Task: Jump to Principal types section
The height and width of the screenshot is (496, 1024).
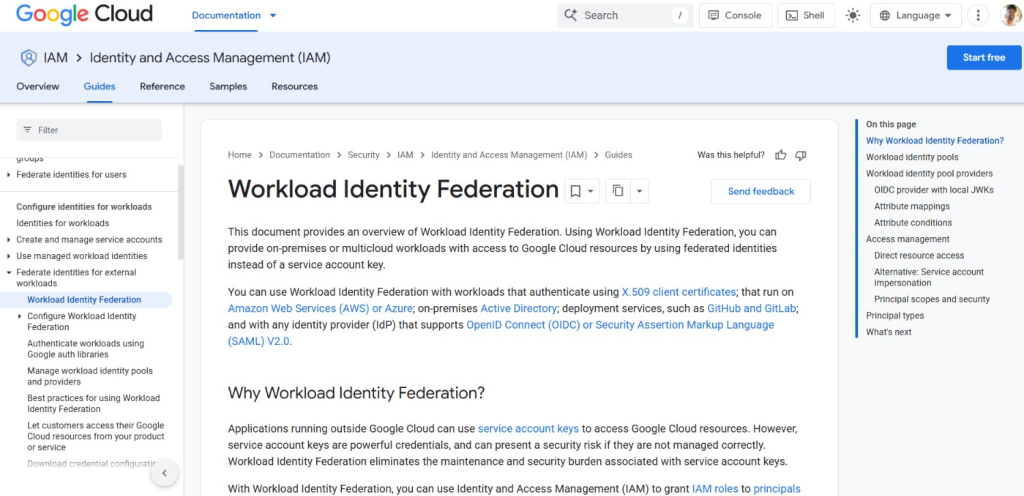Action: point(895,315)
